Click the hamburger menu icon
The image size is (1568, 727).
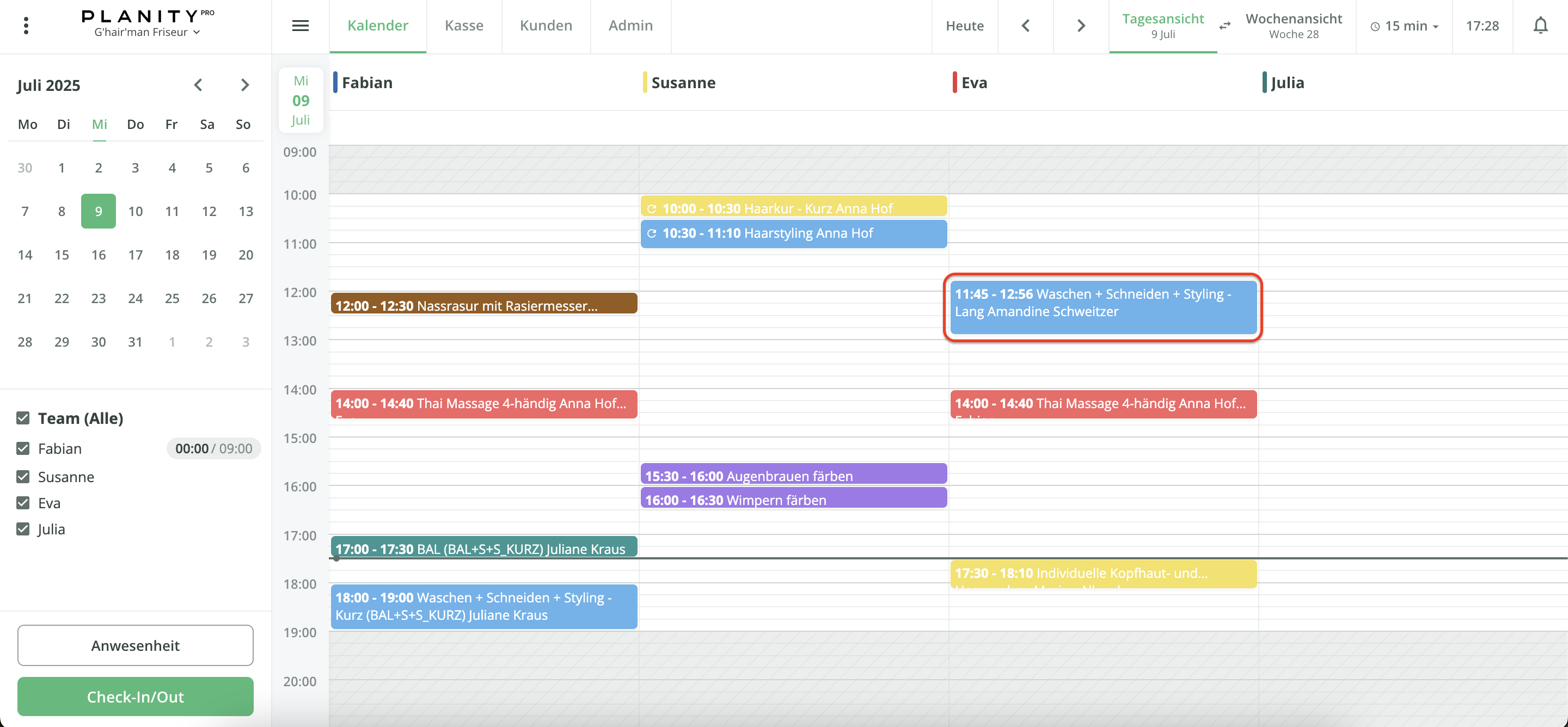pyautogui.click(x=300, y=26)
